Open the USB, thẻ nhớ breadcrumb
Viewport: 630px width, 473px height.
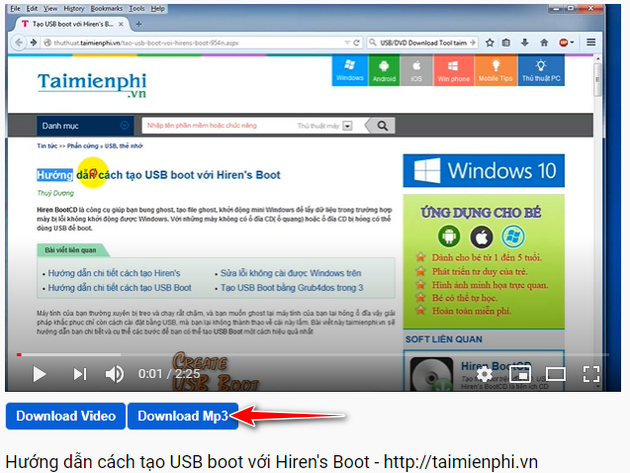pos(123,146)
